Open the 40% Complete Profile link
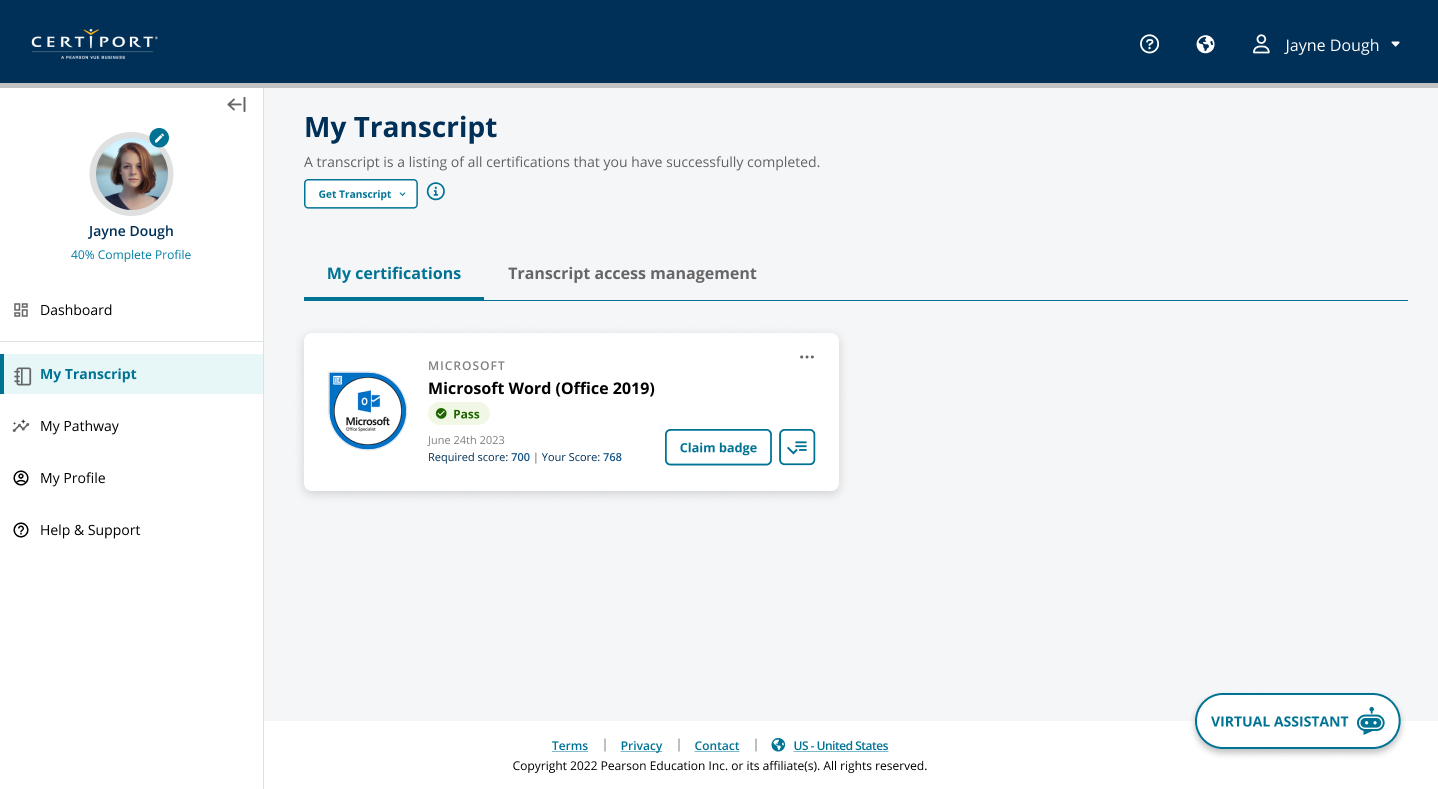The image size is (1438, 789). click(x=131, y=255)
